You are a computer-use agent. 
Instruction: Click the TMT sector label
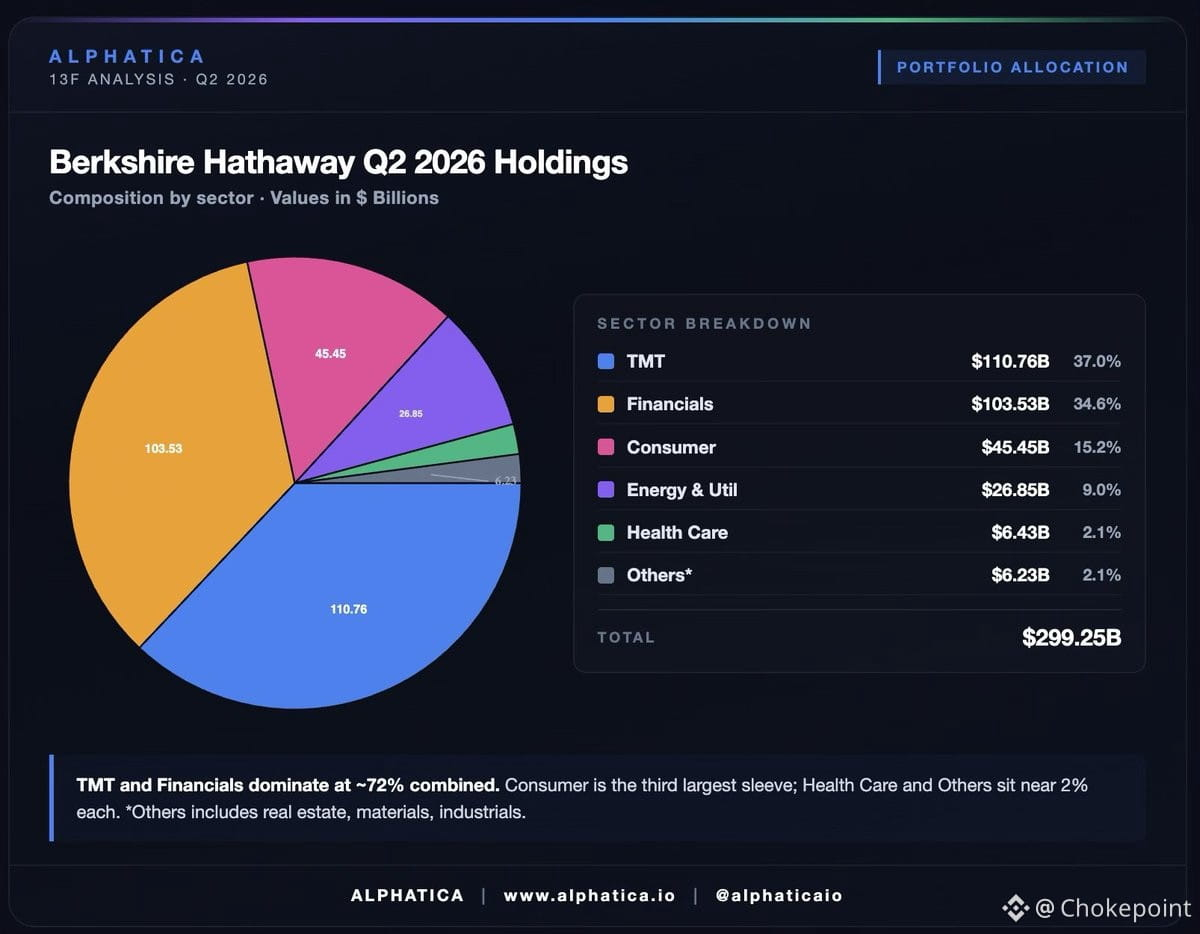pyautogui.click(x=646, y=362)
